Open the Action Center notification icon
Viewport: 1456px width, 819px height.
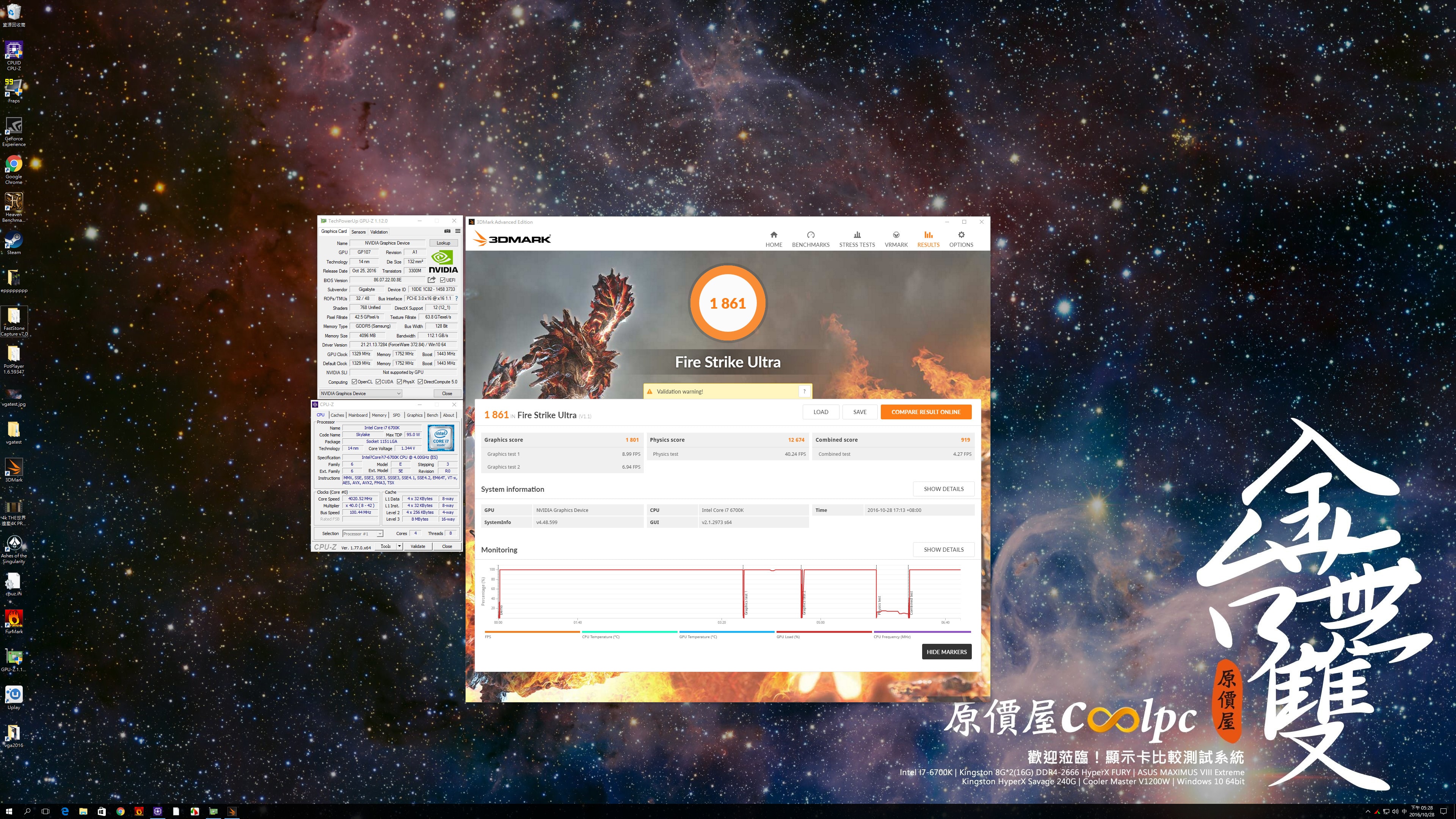(1443, 811)
